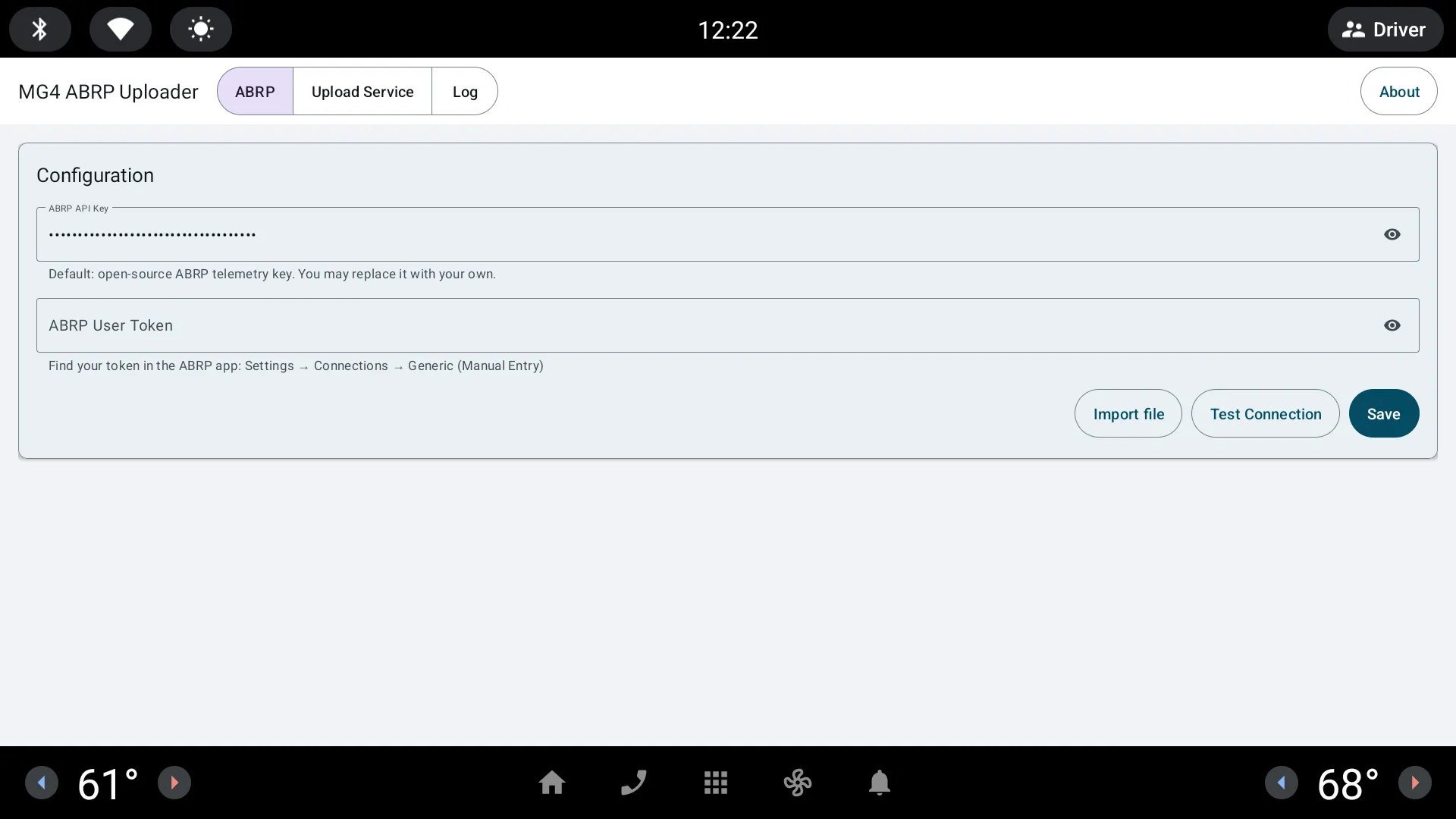Image resolution: width=1456 pixels, height=819 pixels.
Task: Open the Bluetooth settings icon
Action: pyautogui.click(x=40, y=29)
